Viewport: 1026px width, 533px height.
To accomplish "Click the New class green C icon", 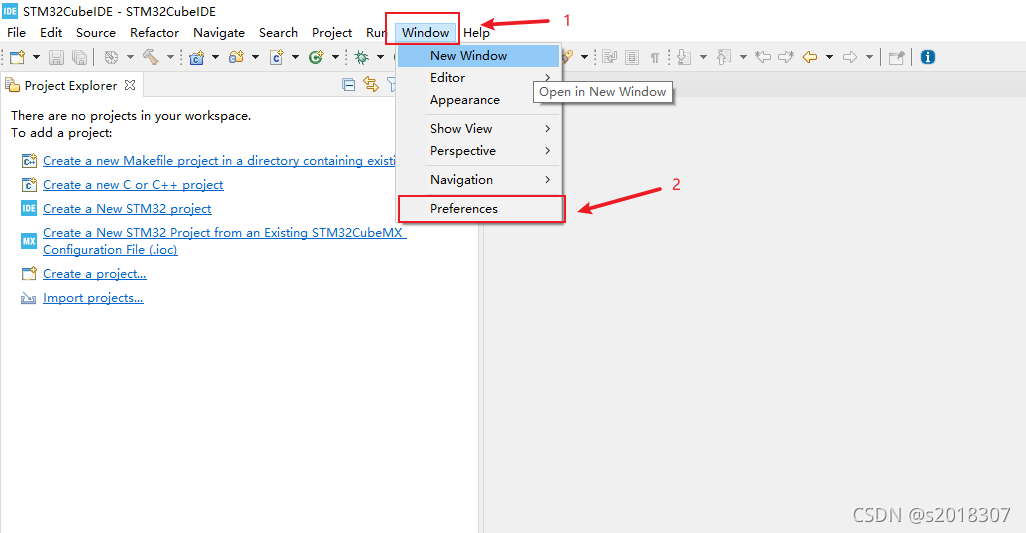I will click(x=316, y=58).
